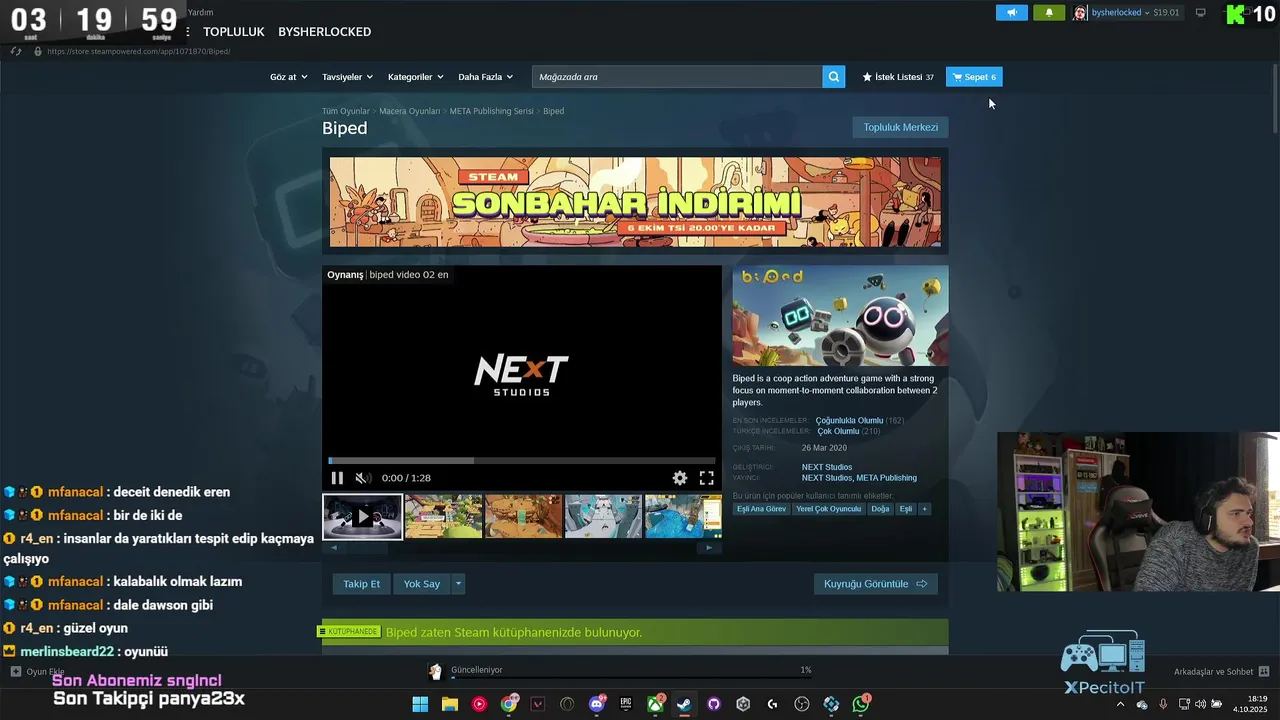This screenshot has width=1280, height=720.
Task: Go to Macera Oyunları breadcrumb
Action: (x=410, y=111)
